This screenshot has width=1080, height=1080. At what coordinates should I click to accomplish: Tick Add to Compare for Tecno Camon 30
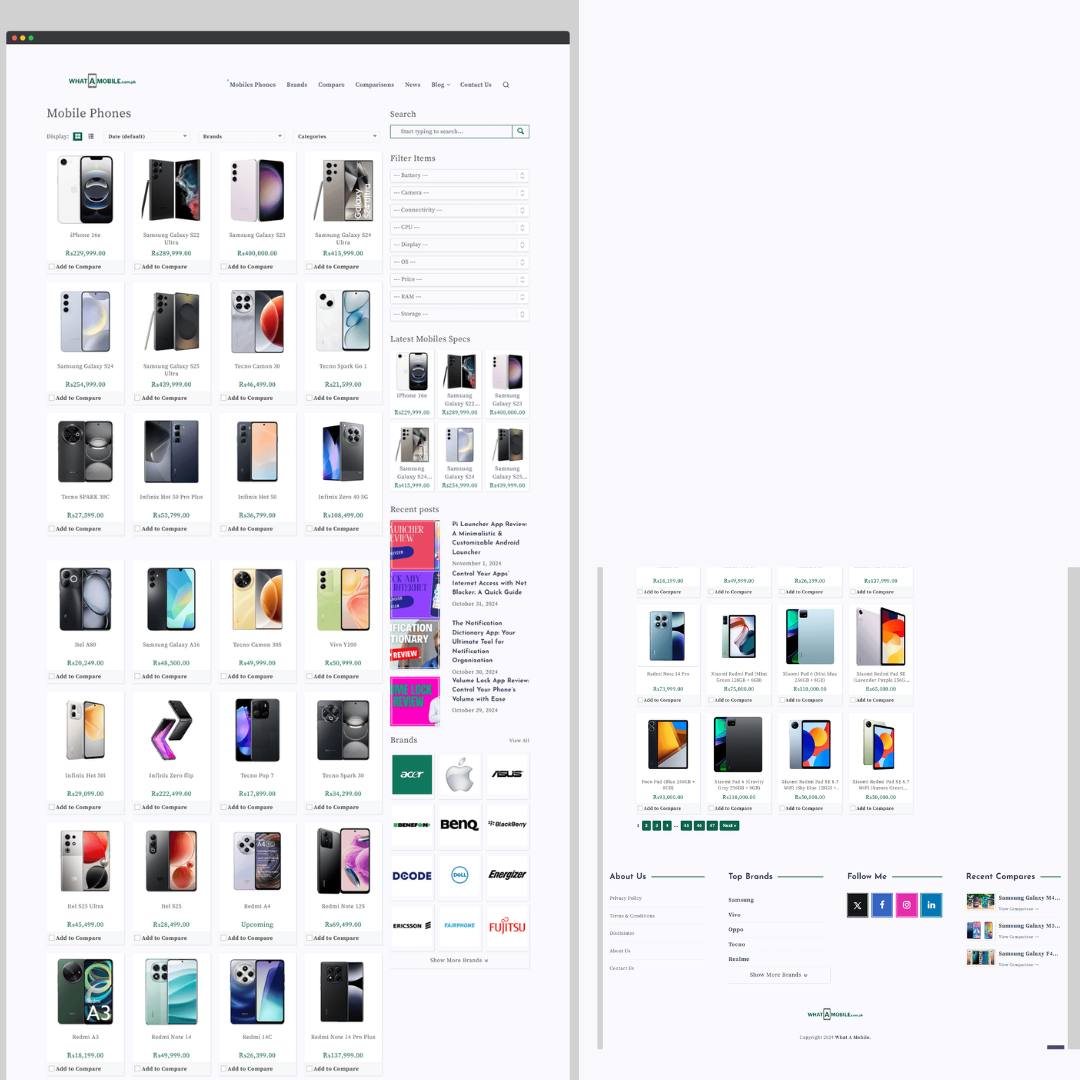click(x=224, y=398)
